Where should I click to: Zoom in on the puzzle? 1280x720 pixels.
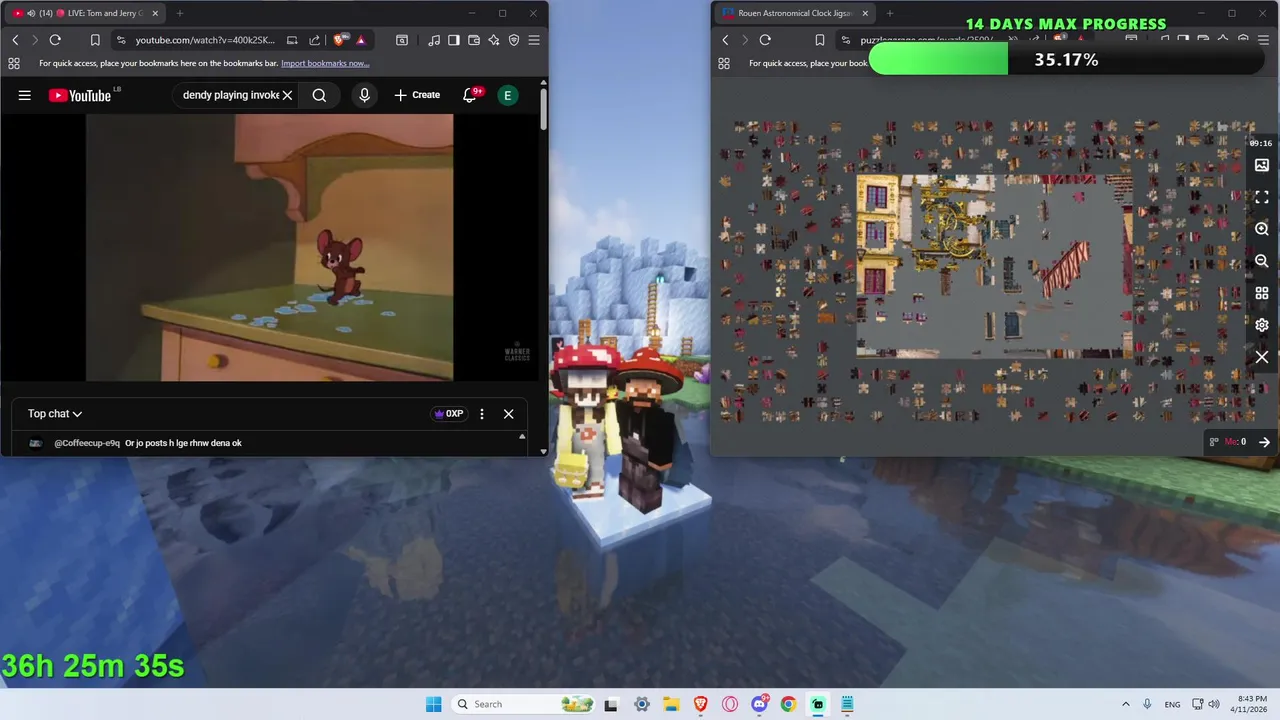[1262, 229]
